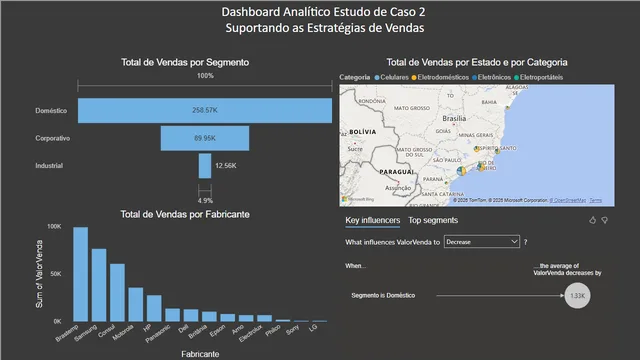Switch to Key influencers tab
The height and width of the screenshot is (360, 640).
click(x=372, y=220)
